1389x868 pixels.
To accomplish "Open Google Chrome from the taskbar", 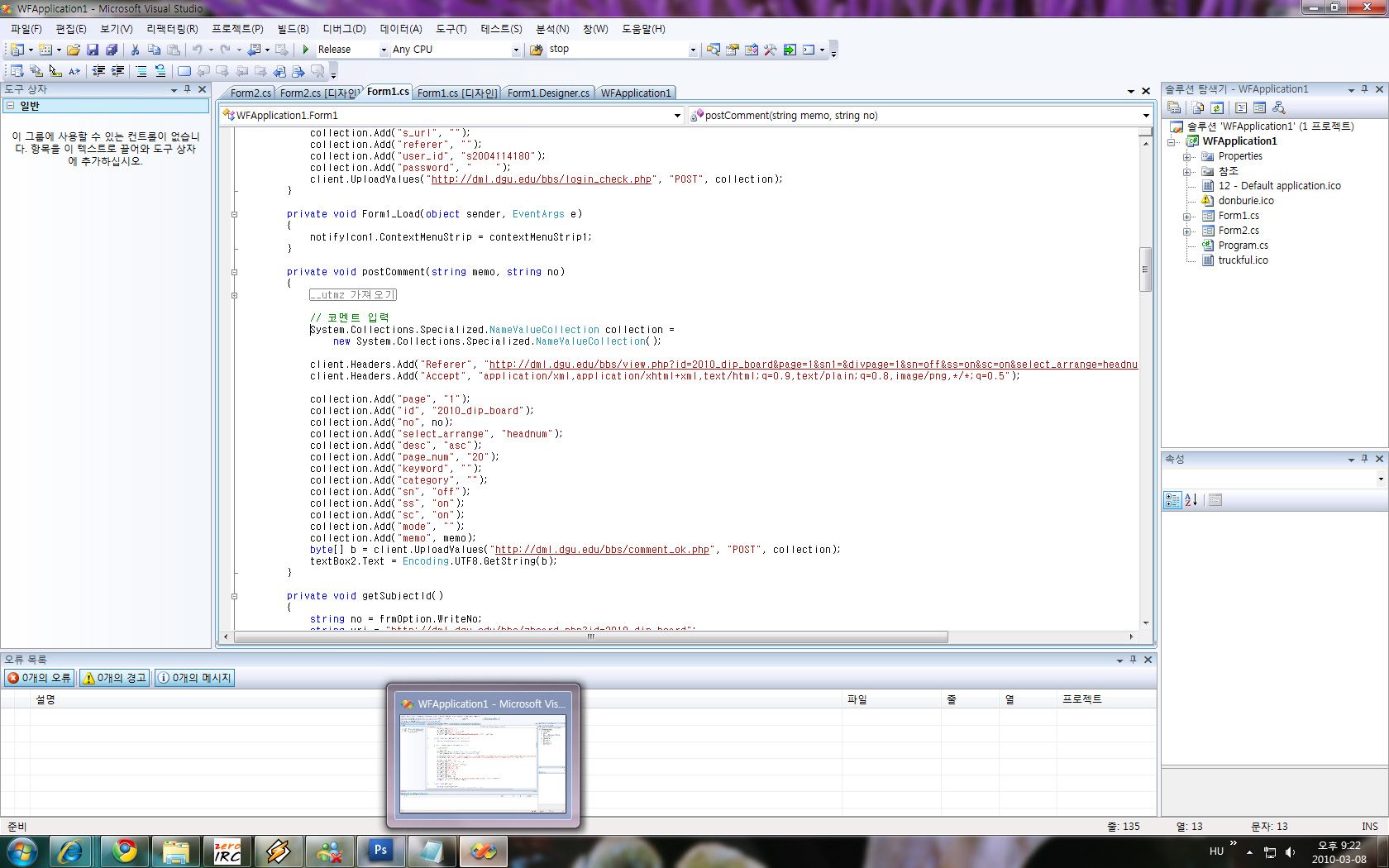I will pos(126,851).
